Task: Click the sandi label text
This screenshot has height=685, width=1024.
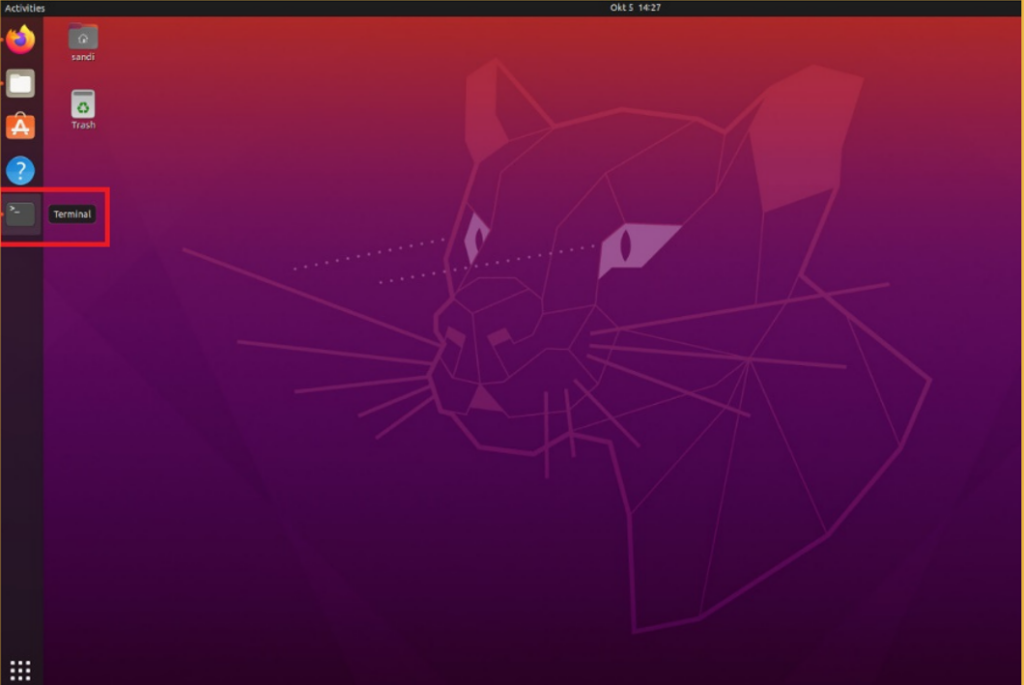Action: pos(83,57)
